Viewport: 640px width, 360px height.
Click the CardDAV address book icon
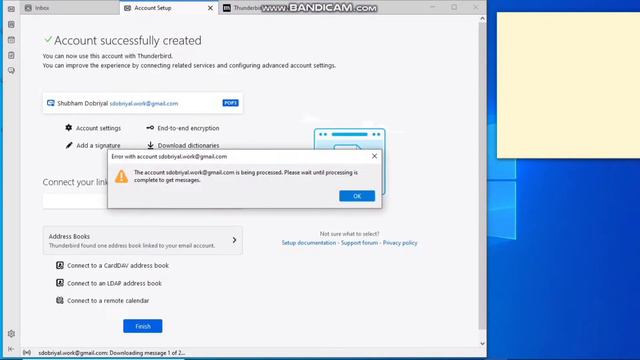point(60,265)
